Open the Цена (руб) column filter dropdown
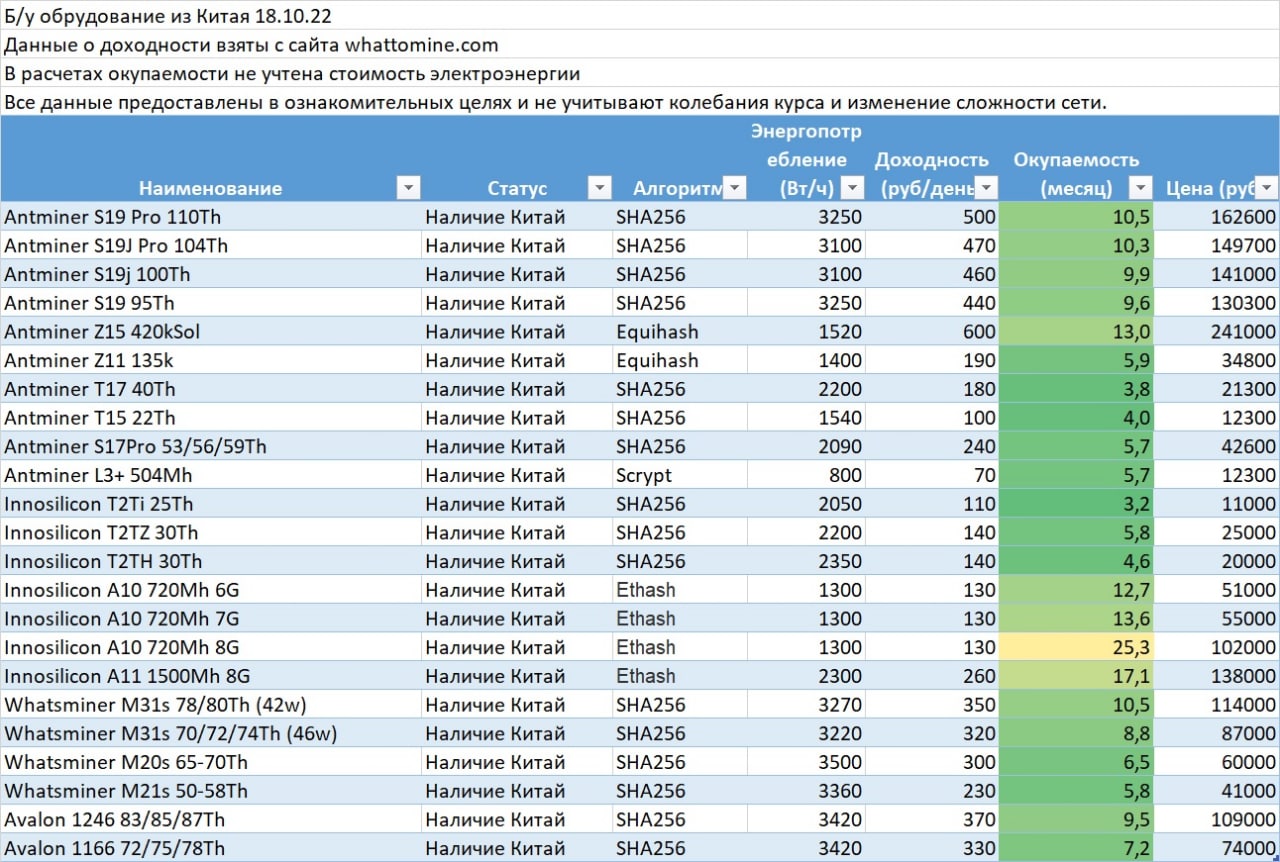The height and width of the screenshot is (862, 1280). click(1266, 188)
